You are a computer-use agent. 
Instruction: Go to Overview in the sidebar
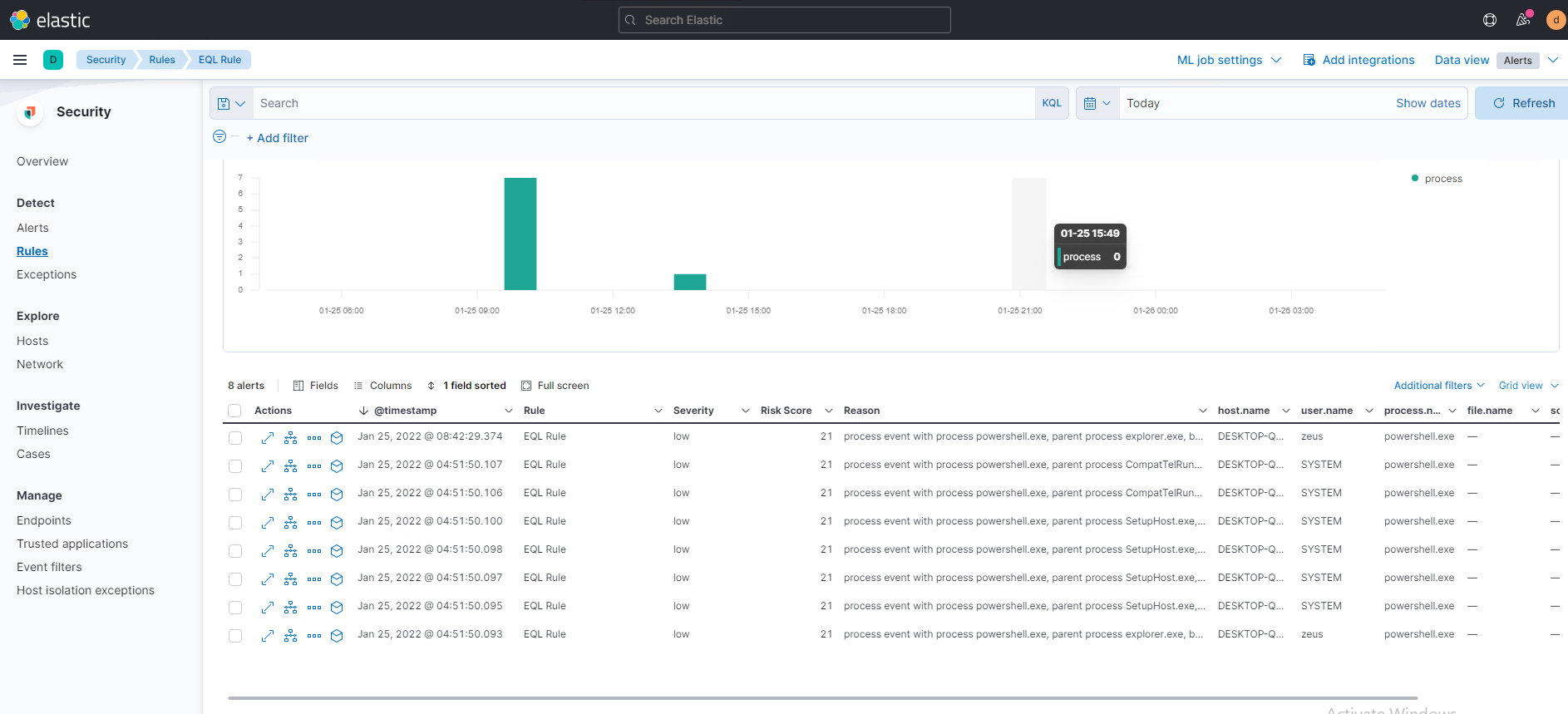pos(42,161)
